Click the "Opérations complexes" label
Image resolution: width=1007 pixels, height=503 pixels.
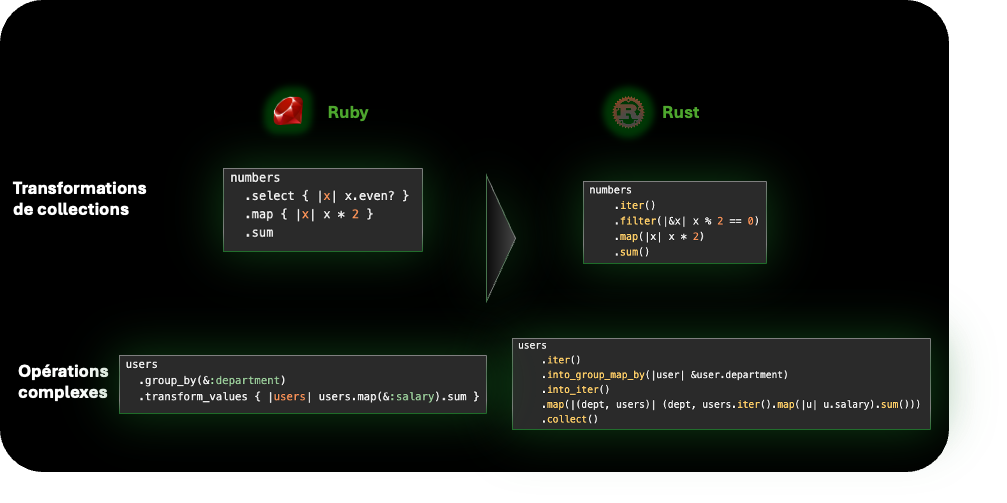tap(63, 382)
